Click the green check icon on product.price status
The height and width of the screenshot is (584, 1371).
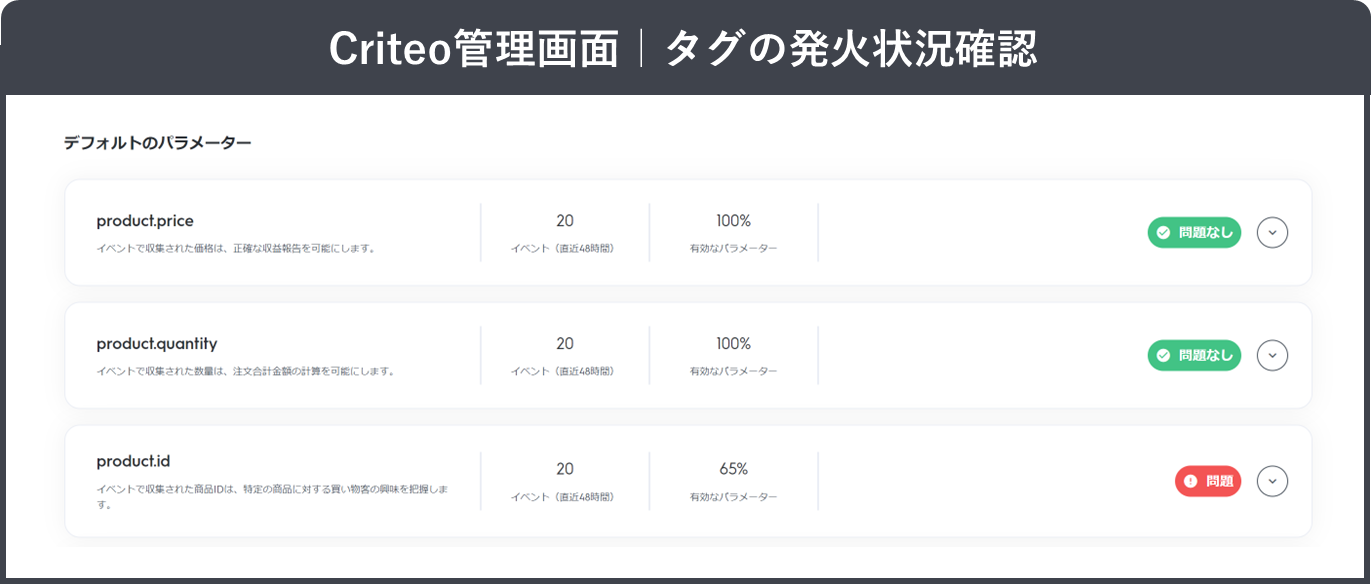[x=1162, y=232]
